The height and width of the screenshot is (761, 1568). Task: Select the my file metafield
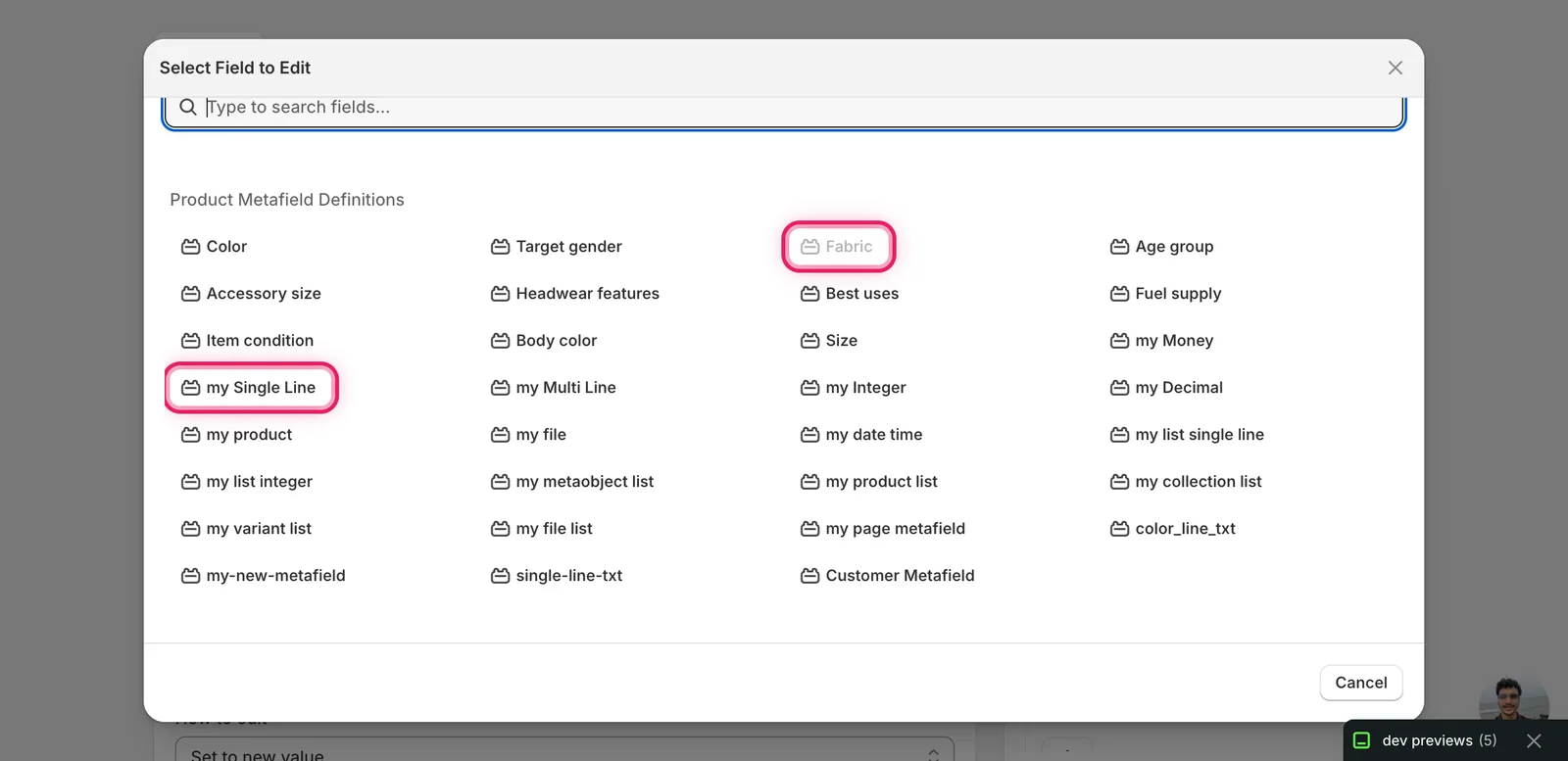coord(529,435)
